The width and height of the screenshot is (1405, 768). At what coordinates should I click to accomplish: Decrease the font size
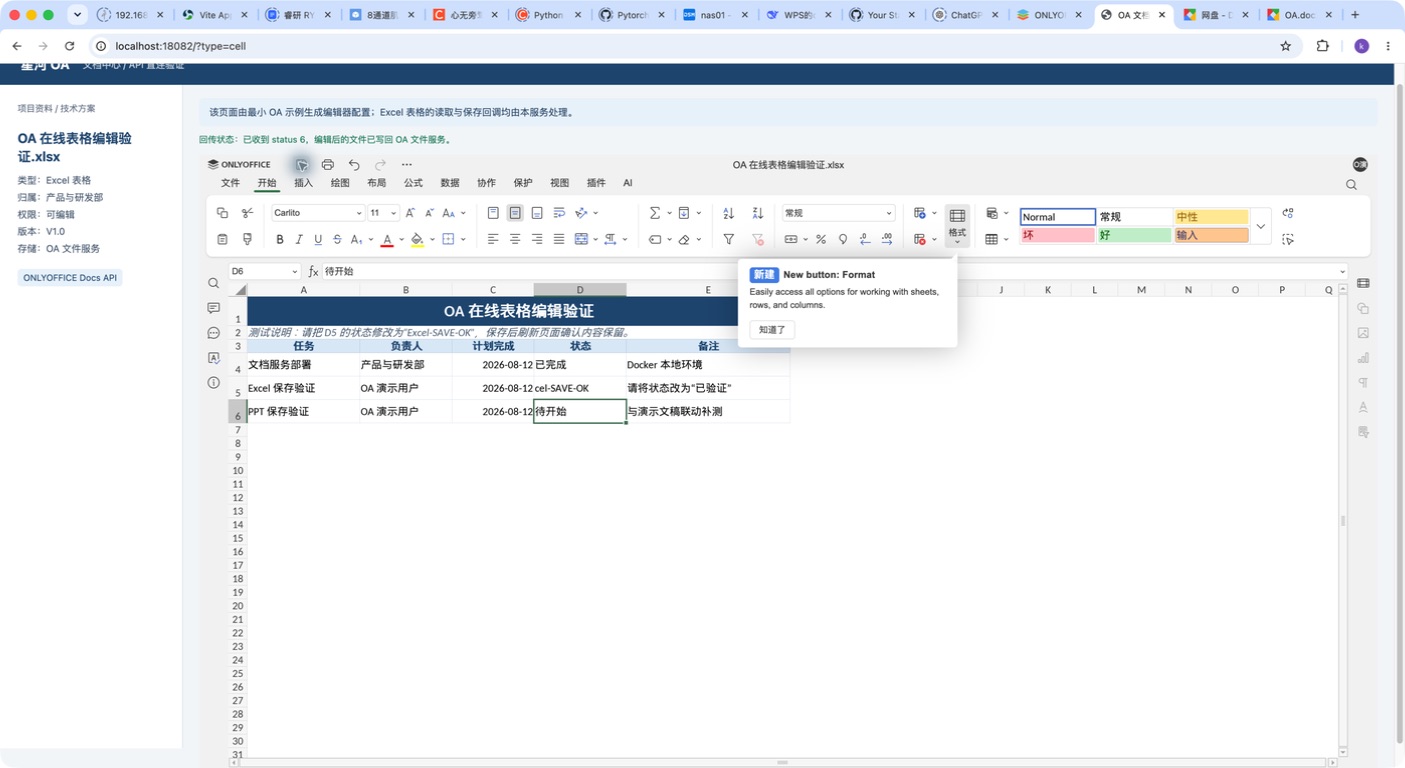click(429, 213)
